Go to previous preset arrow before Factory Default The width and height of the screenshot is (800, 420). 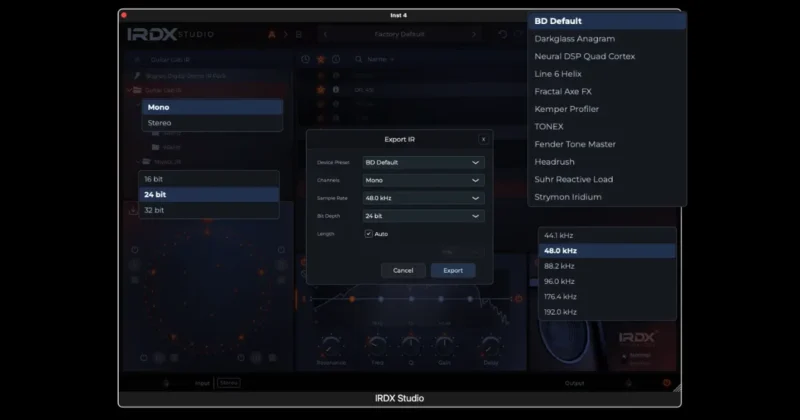(325, 34)
